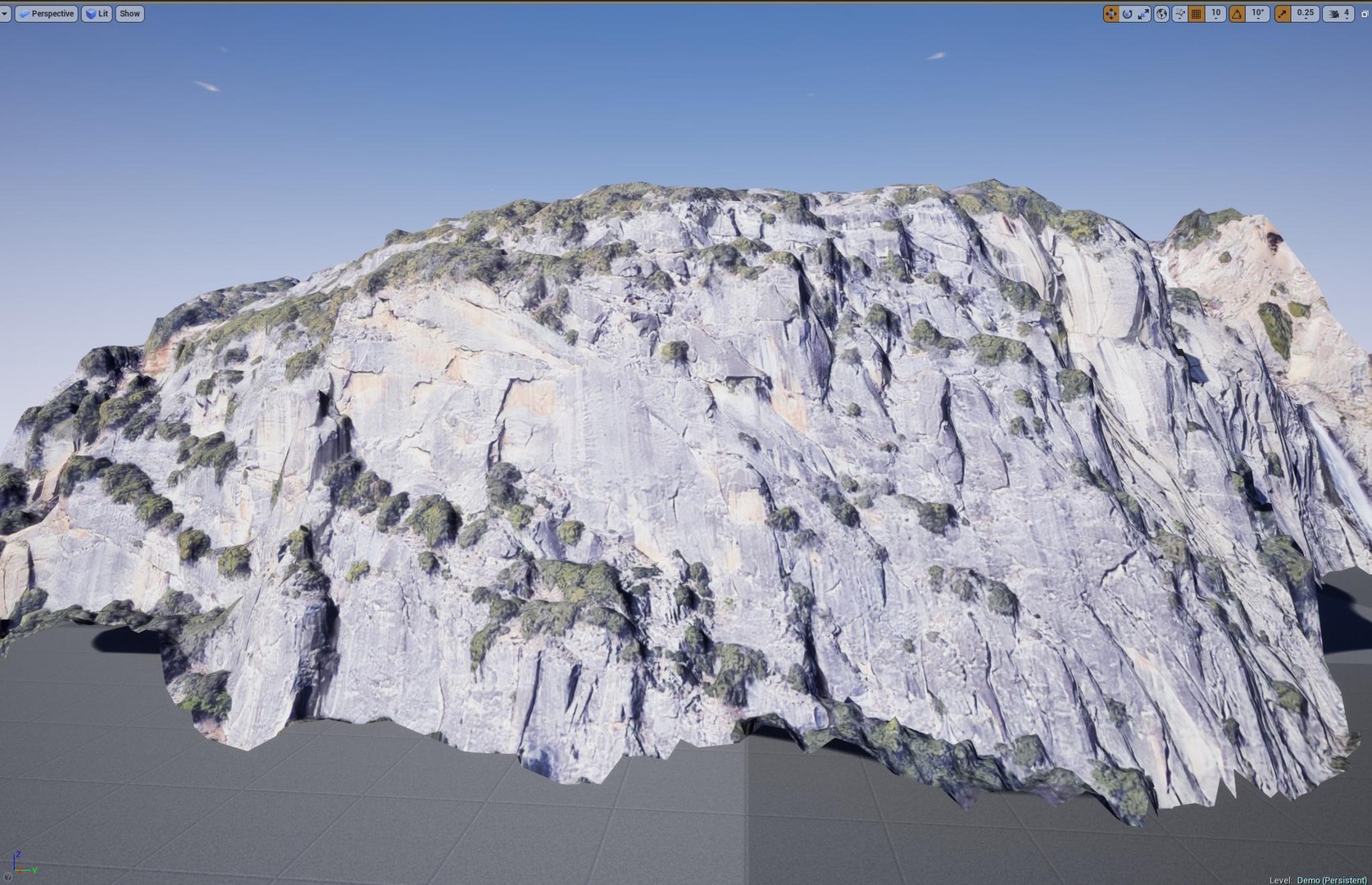Image resolution: width=1372 pixels, height=885 pixels.
Task: Open the camera speed 4 setting
Action: (1338, 13)
